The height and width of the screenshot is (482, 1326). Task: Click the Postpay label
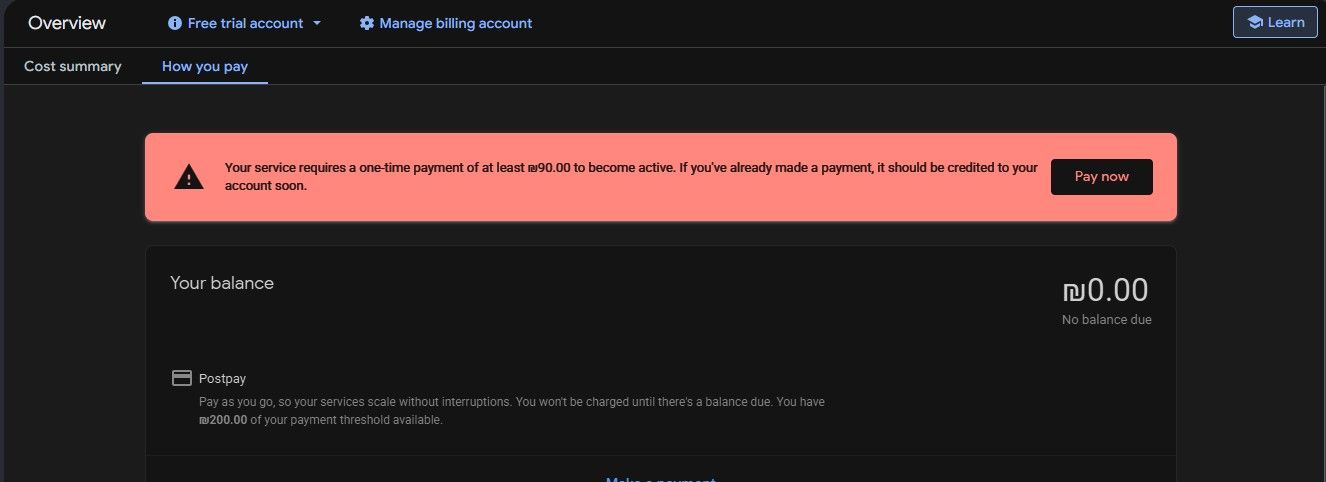point(222,379)
